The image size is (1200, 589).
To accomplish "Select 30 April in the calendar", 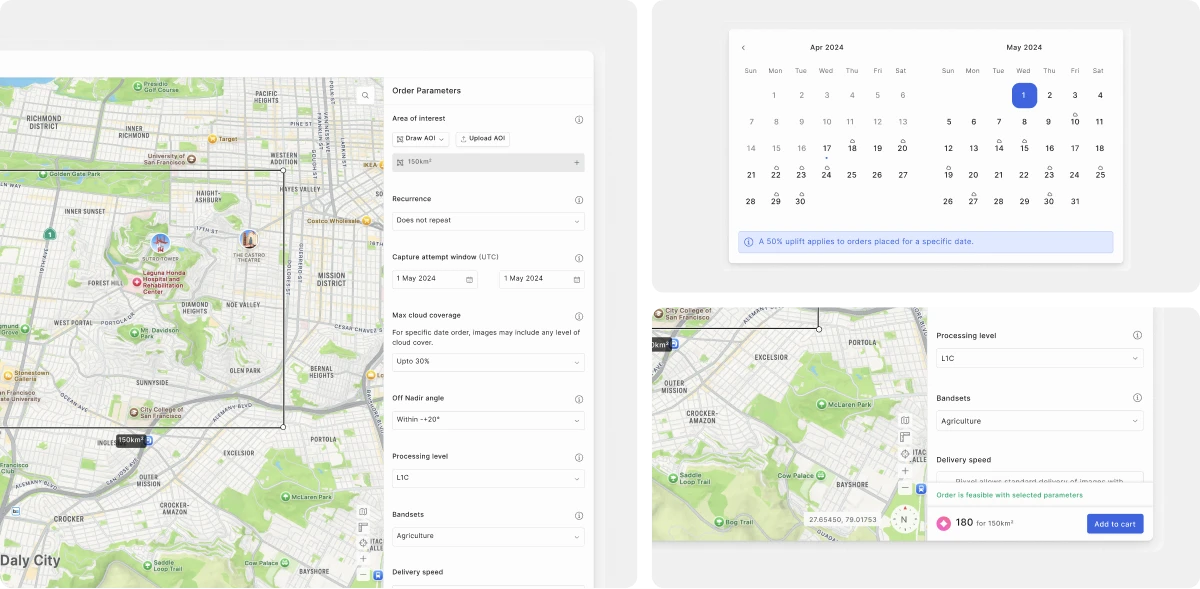I will (801, 201).
